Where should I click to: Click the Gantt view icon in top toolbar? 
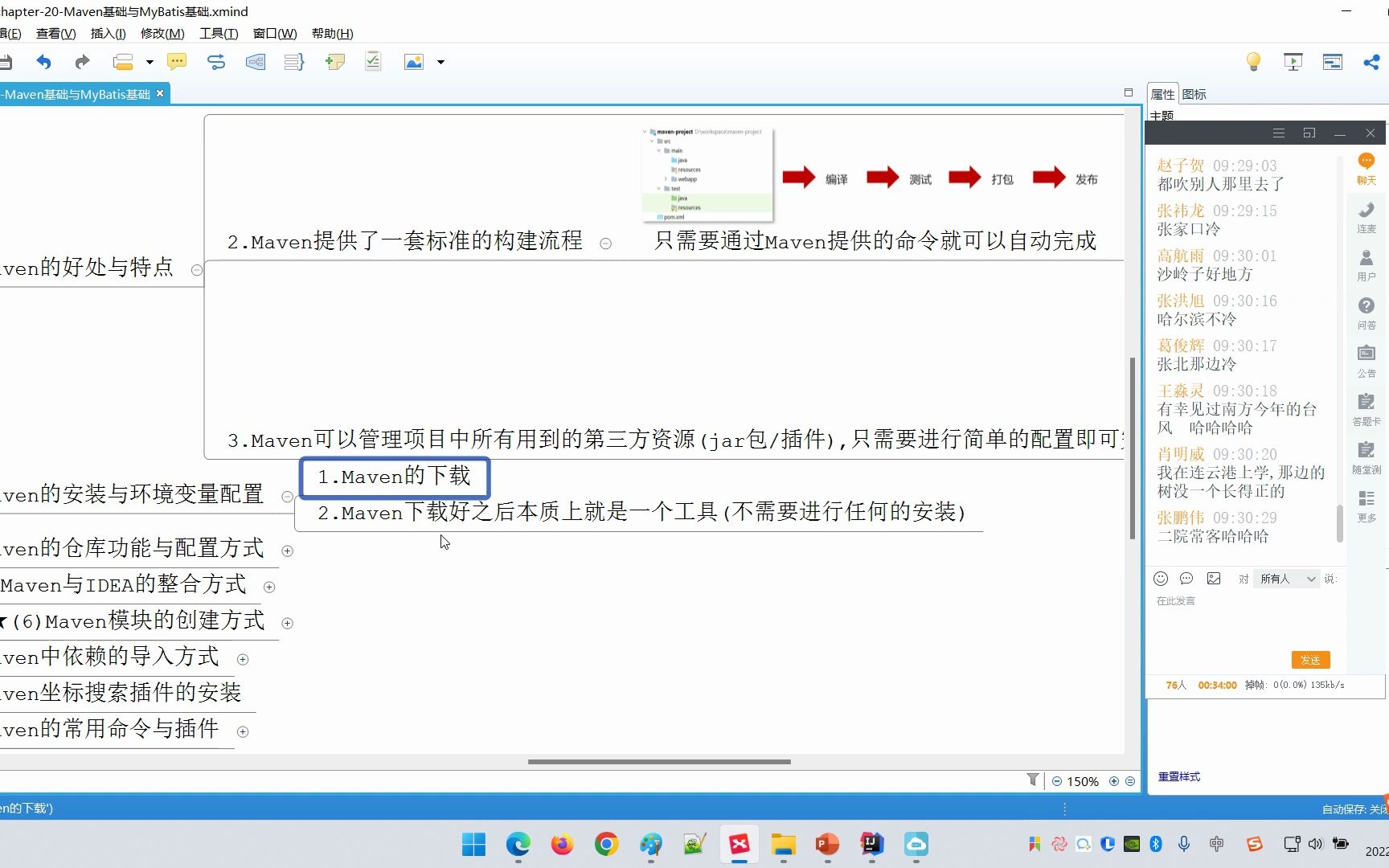(x=1333, y=62)
